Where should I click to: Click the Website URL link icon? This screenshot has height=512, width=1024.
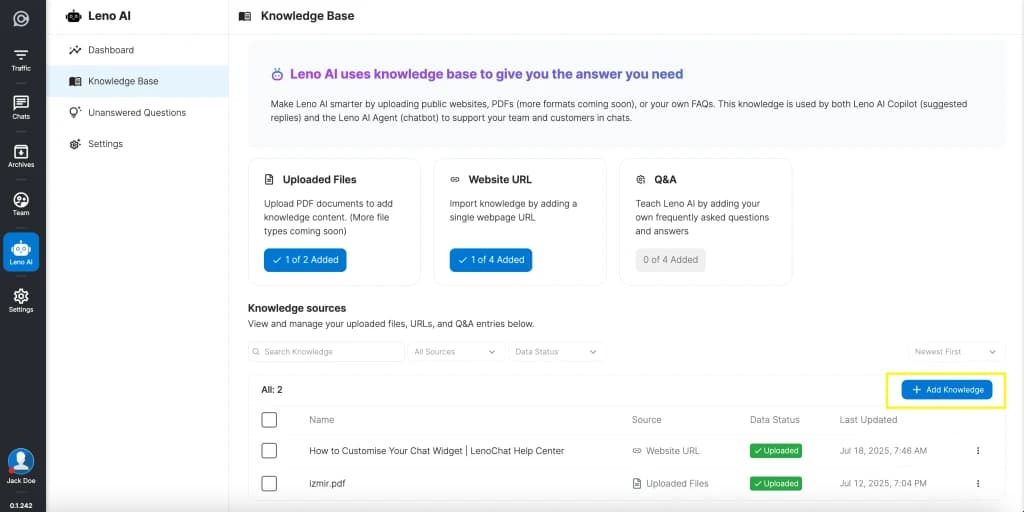click(x=455, y=180)
